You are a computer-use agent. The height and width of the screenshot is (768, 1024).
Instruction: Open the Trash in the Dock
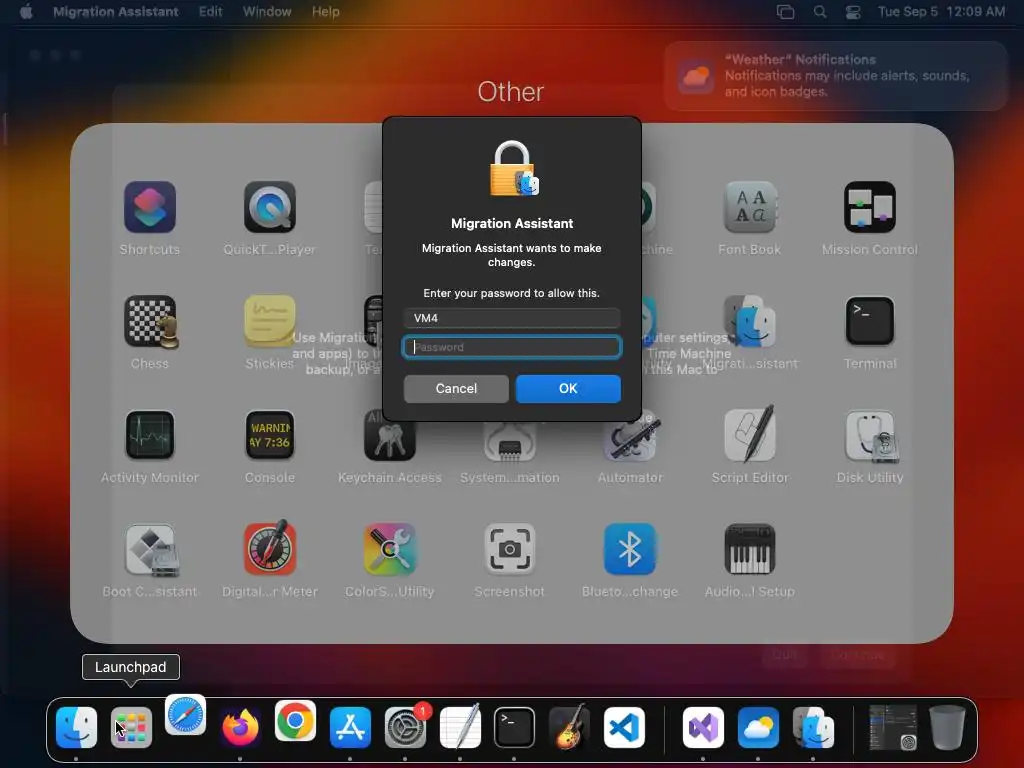pyautogui.click(x=948, y=727)
